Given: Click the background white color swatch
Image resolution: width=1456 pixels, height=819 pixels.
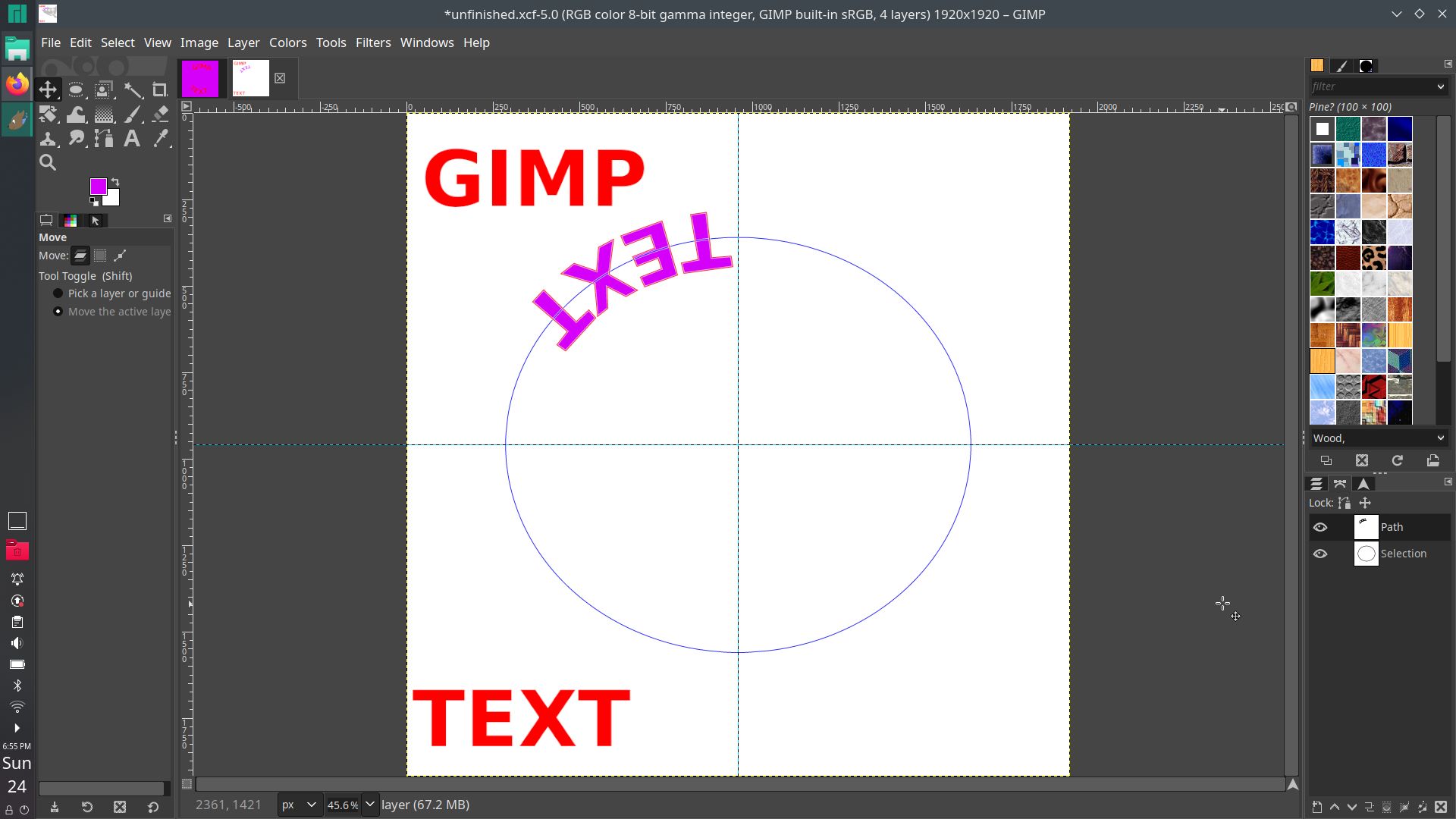Looking at the screenshot, I should tap(113, 199).
